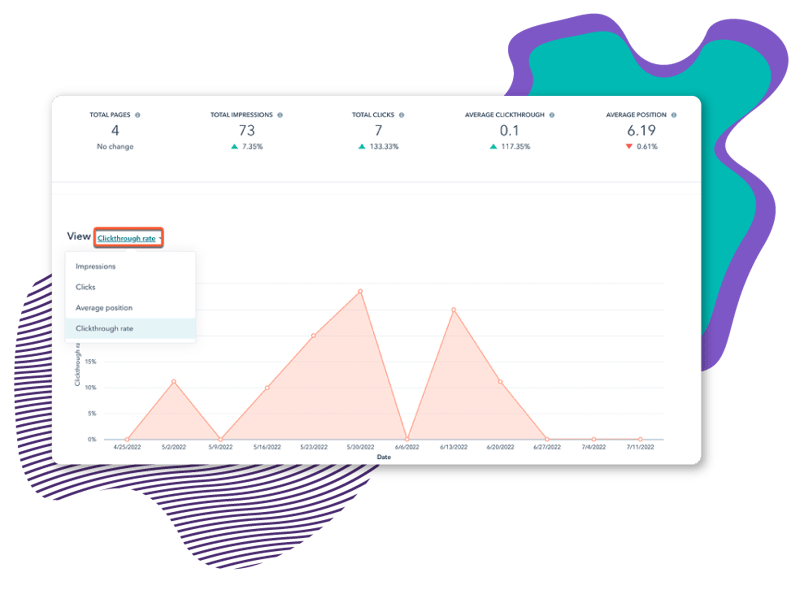
Task: Click the info icon beside Total Clicks
Action: [402, 115]
